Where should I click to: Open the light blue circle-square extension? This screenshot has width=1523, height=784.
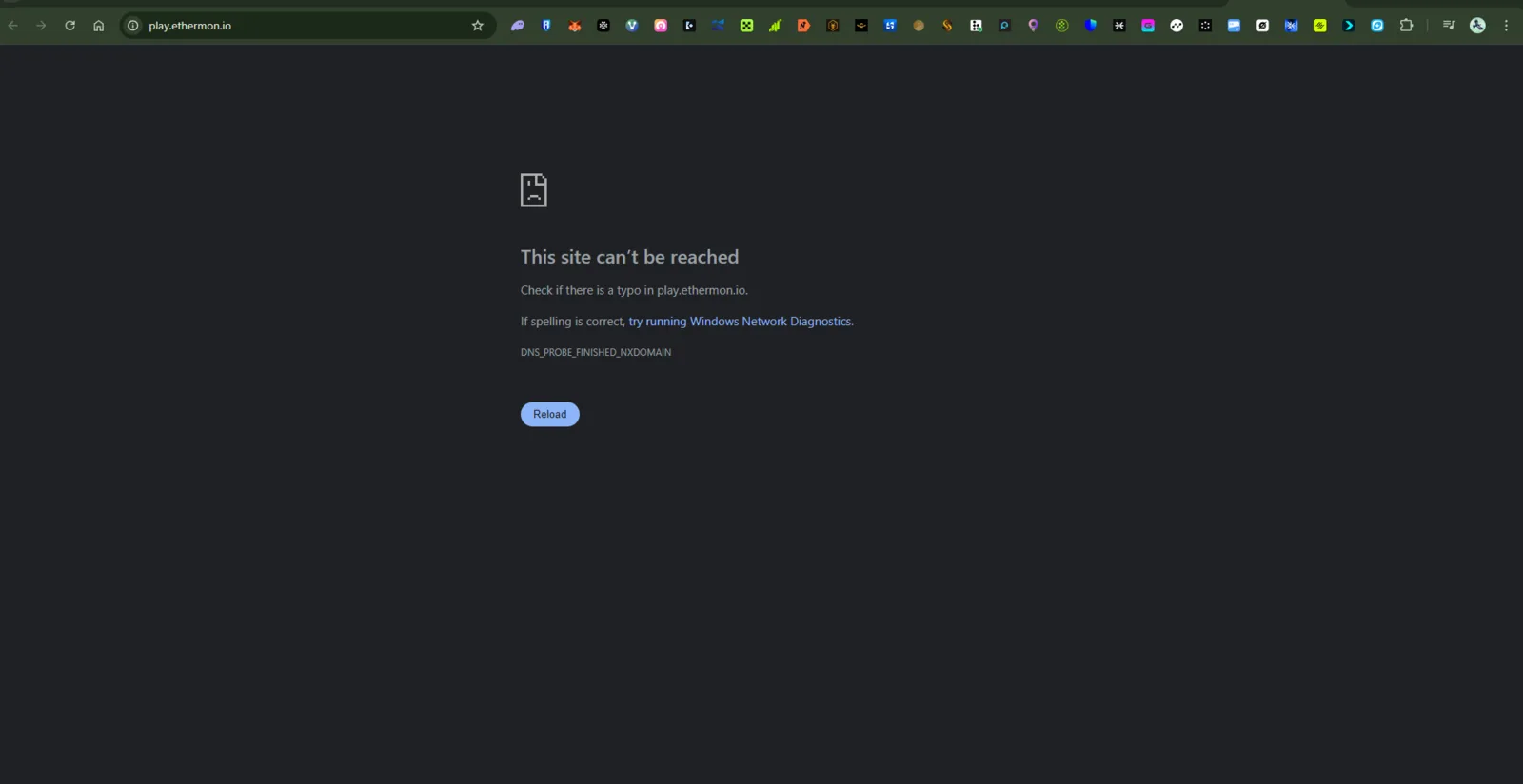coord(1377,26)
